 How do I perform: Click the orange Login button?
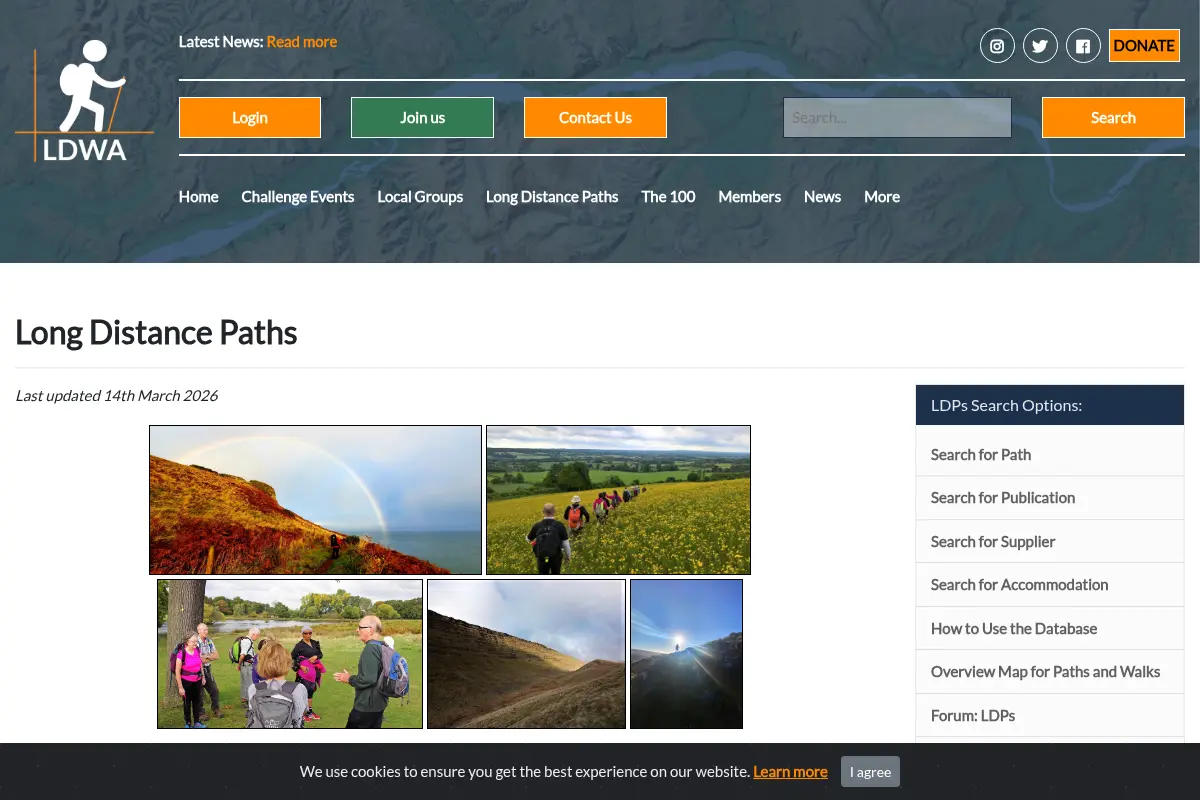250,118
